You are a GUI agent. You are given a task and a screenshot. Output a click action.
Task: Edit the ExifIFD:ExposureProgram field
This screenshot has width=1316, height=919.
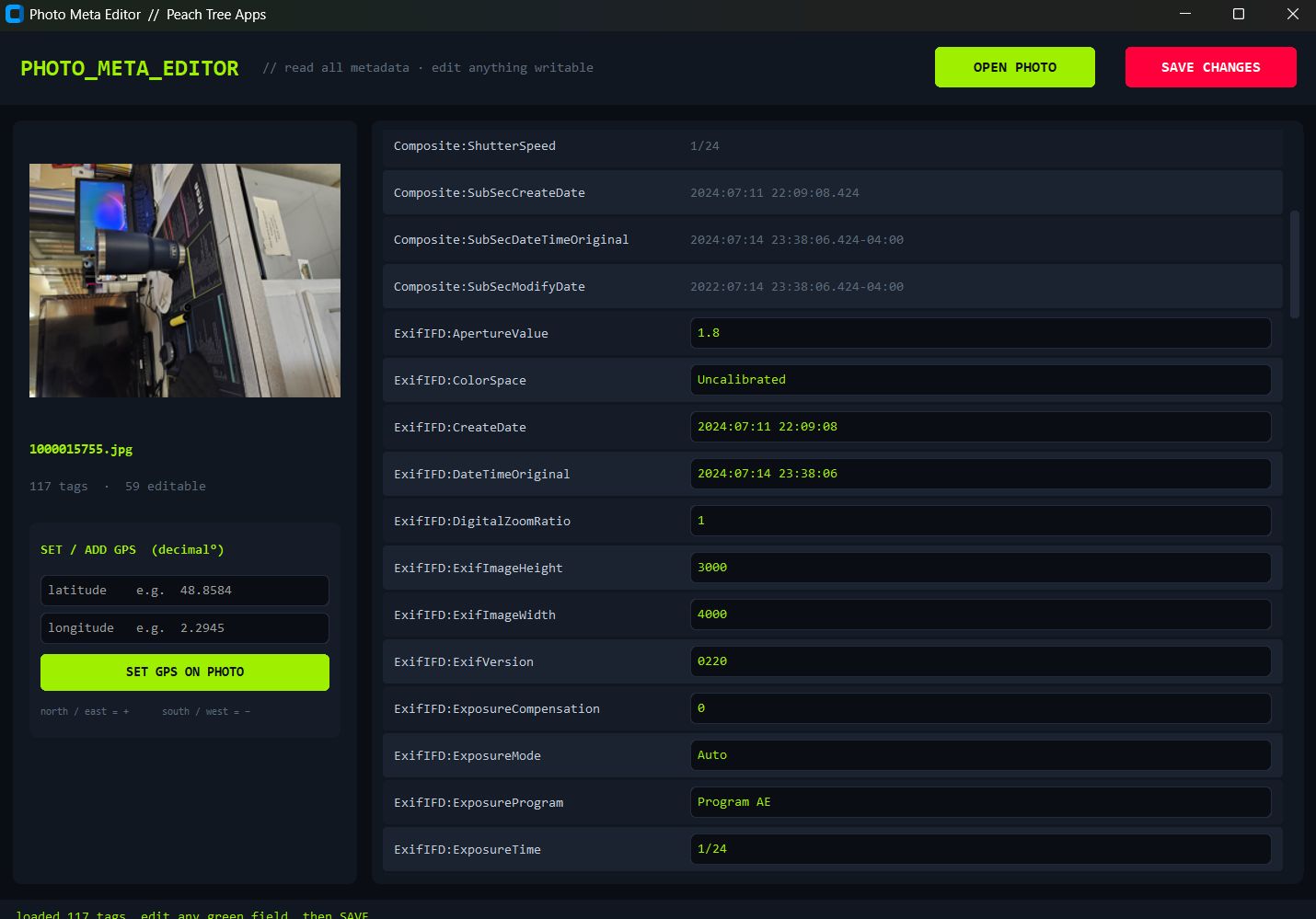click(981, 802)
